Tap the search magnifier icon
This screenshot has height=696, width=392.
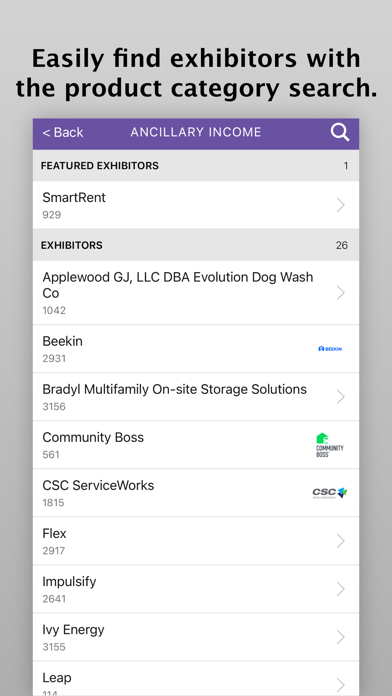340,132
